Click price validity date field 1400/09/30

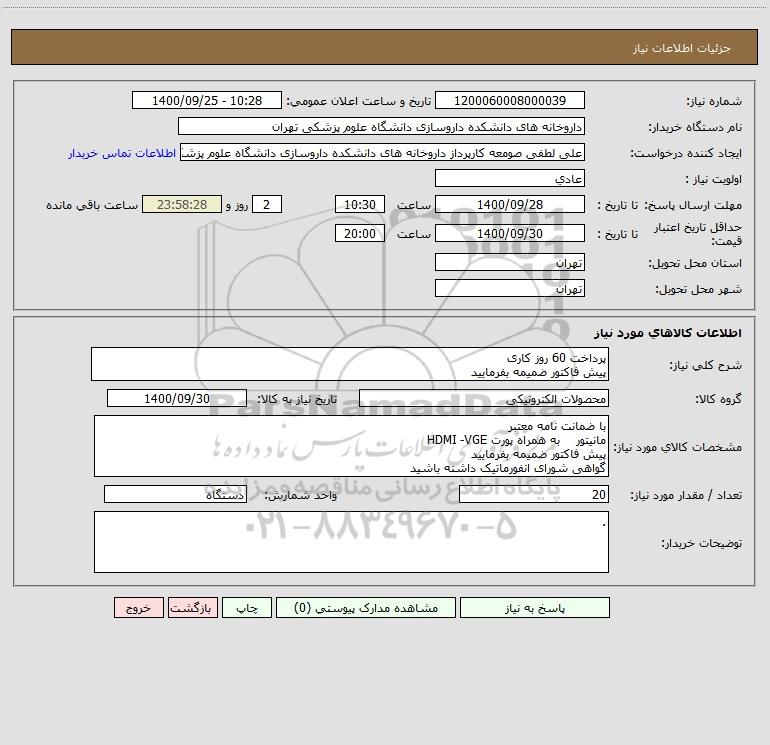tap(510, 233)
